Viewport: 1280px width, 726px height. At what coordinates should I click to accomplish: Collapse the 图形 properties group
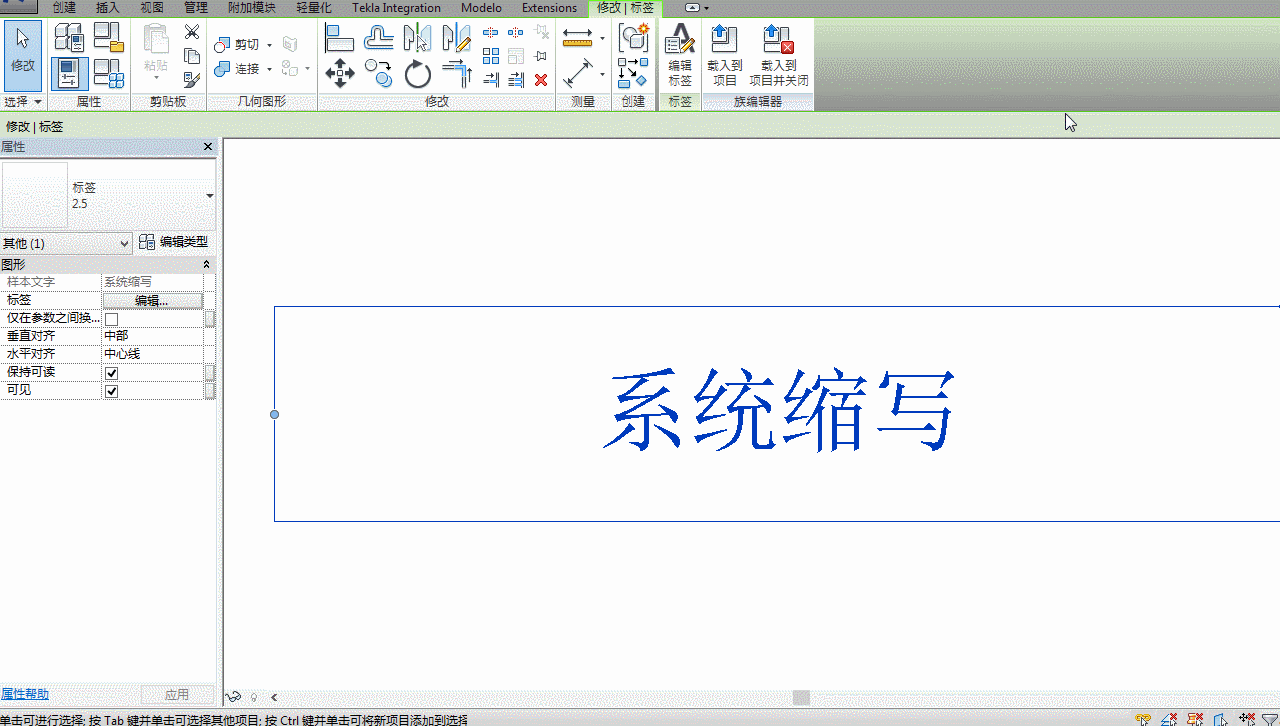pos(207,264)
